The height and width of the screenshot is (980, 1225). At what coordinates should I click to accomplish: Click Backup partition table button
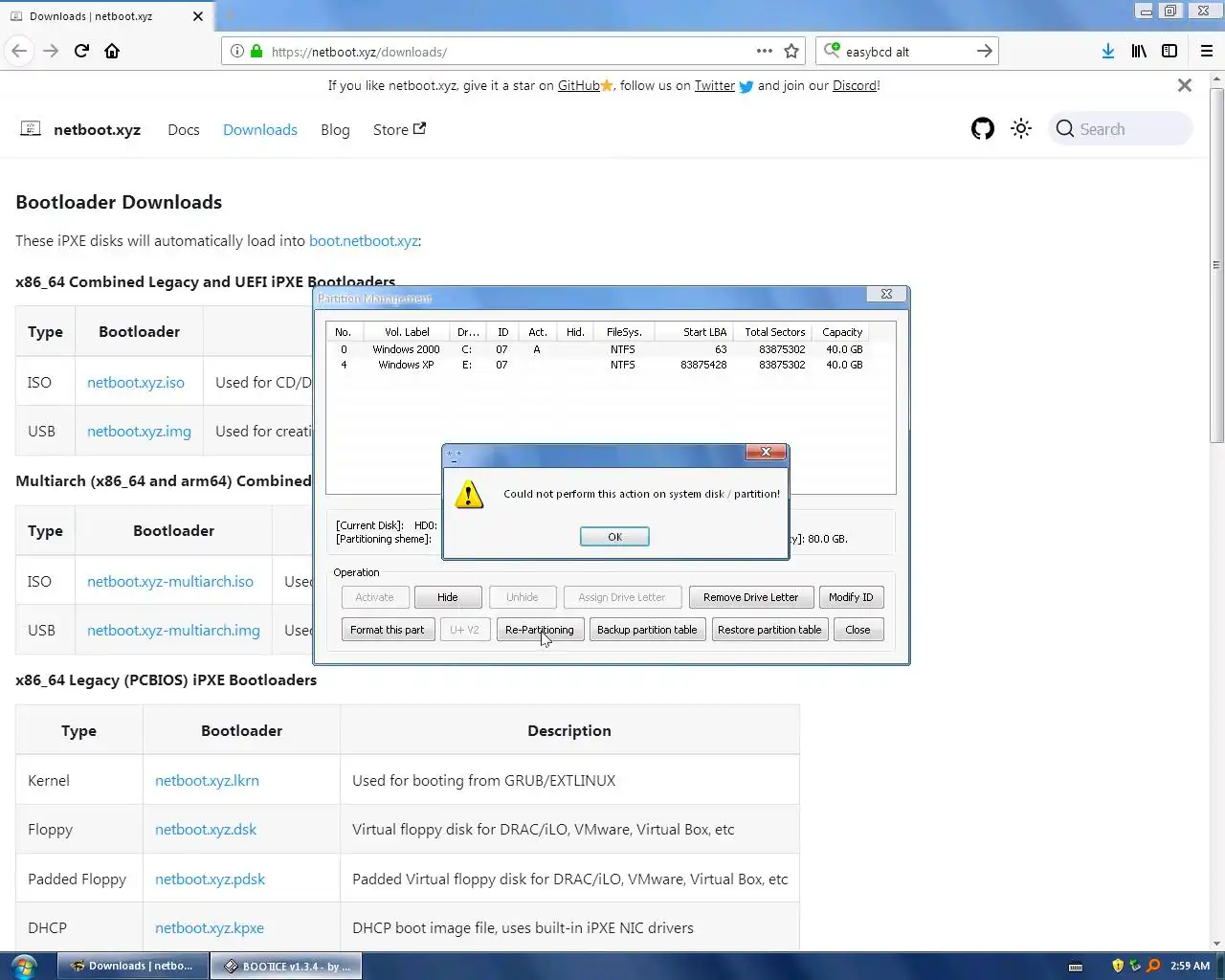tap(647, 630)
